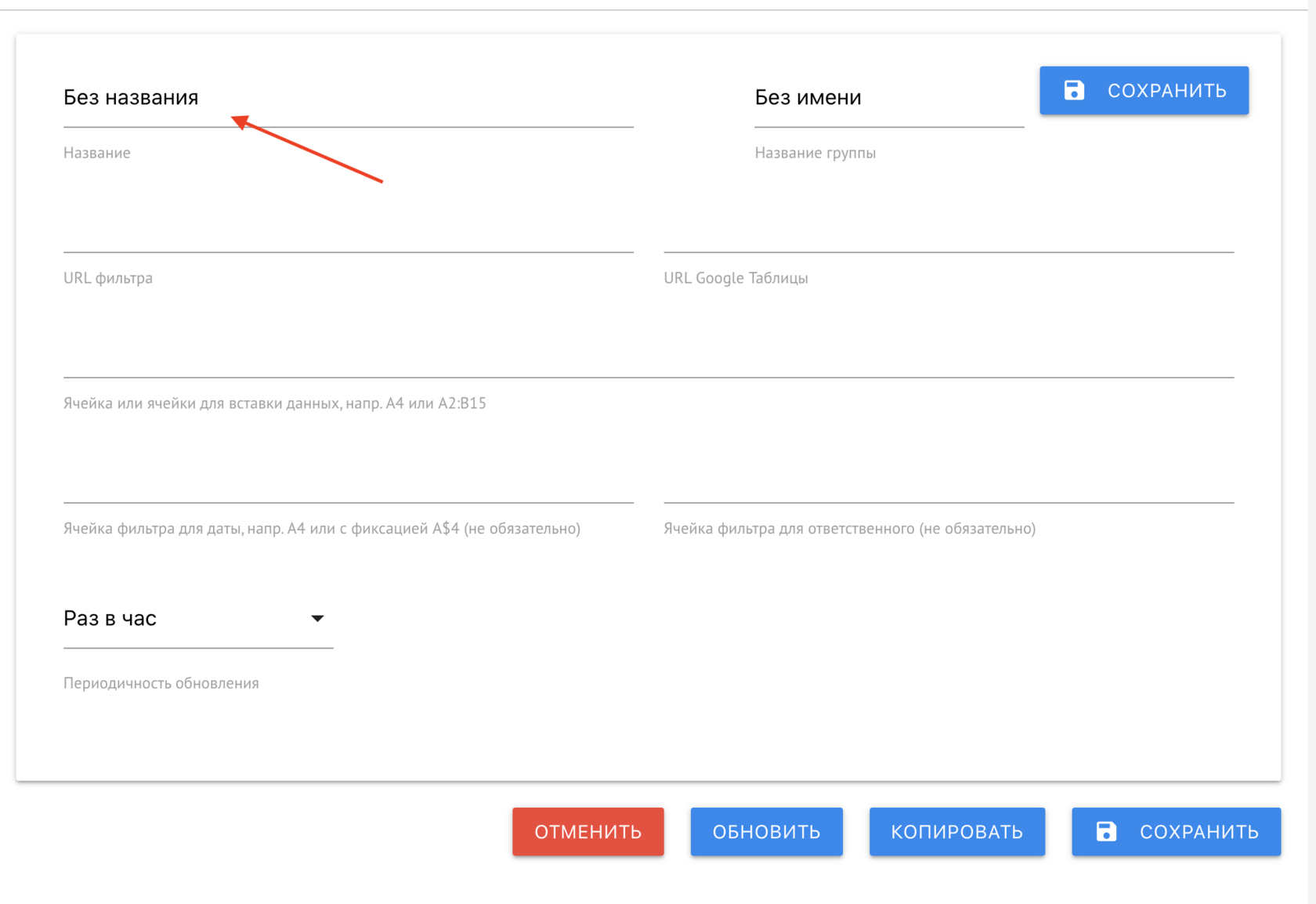
Task: Focus the Без названия name field
Action: [348, 98]
